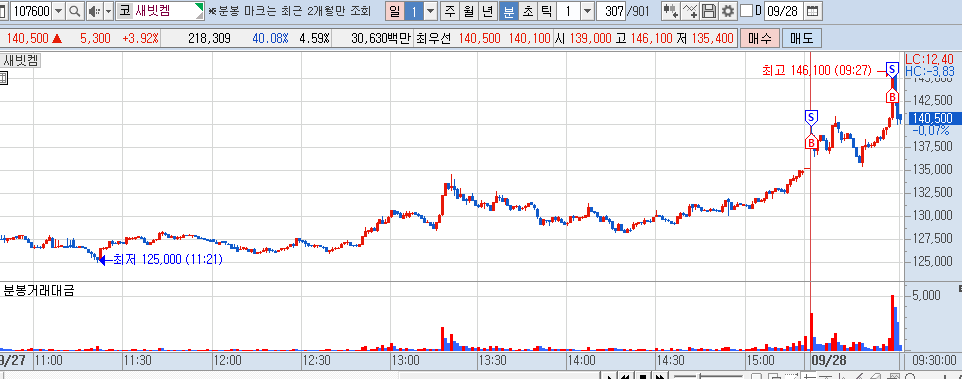962x379 pixels.
Task: Click the 매도 sell button
Action: [801, 39]
